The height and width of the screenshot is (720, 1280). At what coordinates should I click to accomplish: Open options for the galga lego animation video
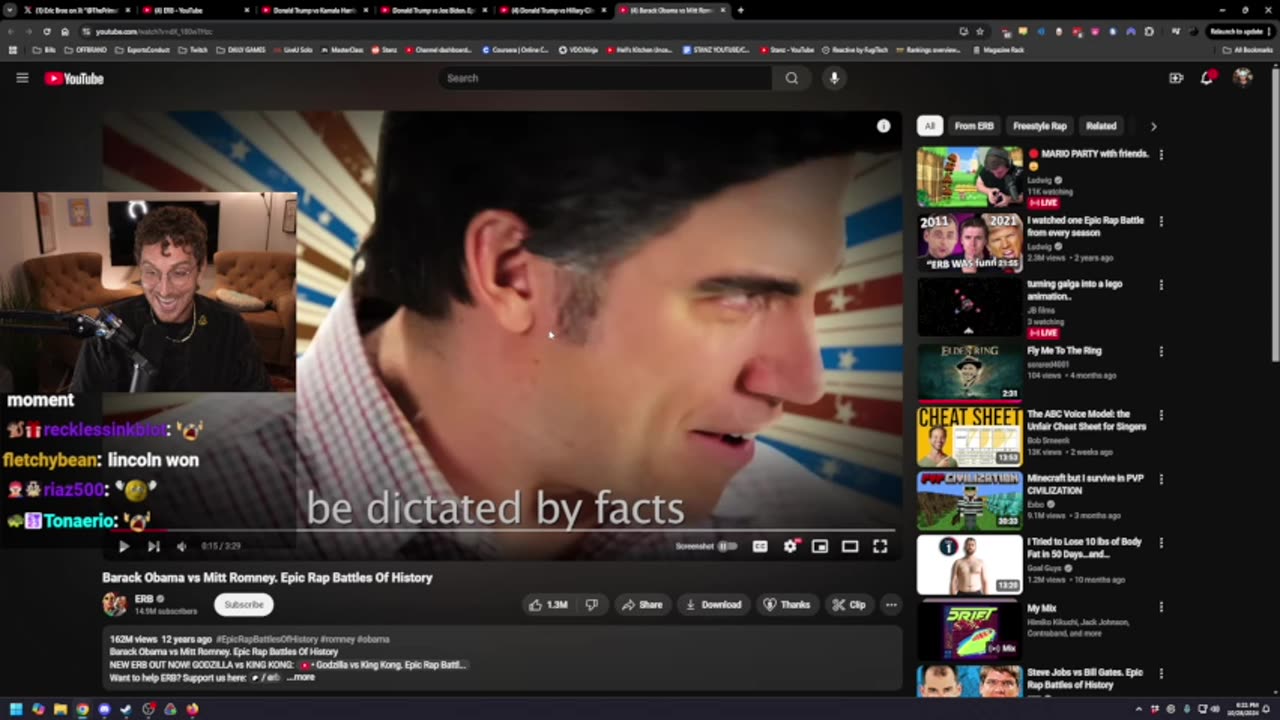pos(1161,285)
